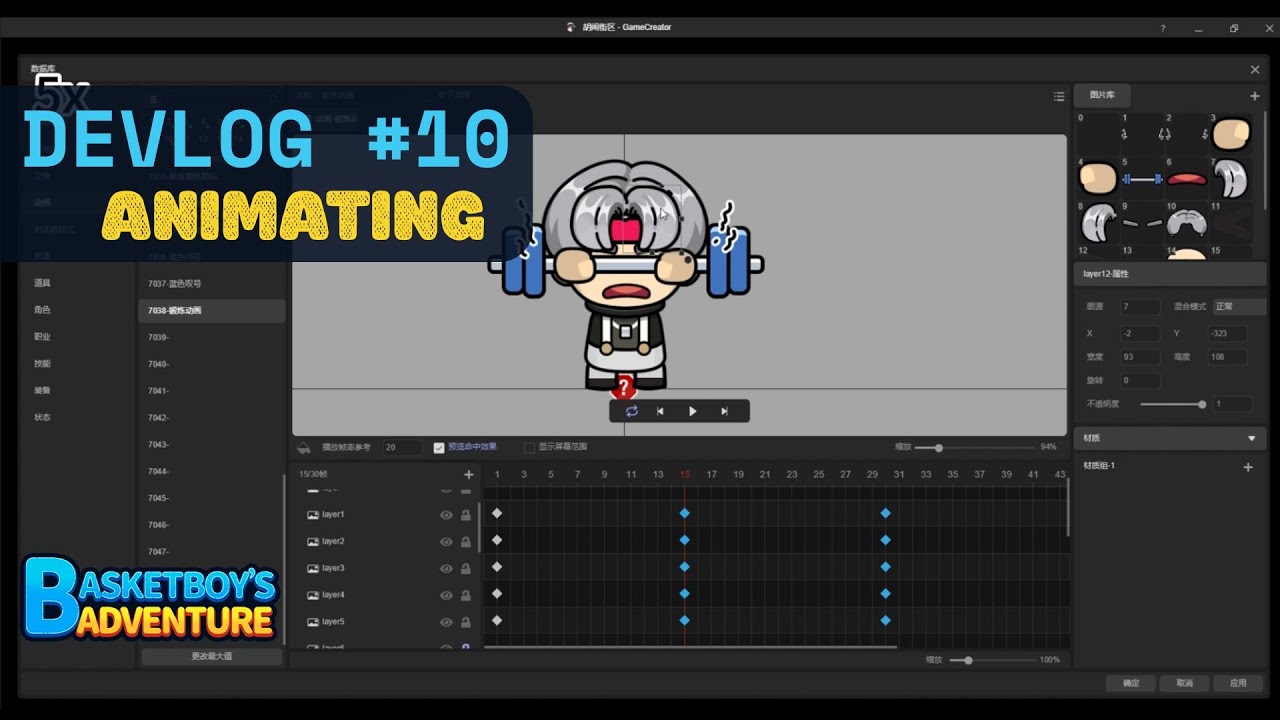Screen dimensions: 1280x720
Task: Click the 播放帧率参考 input showing 20
Action: pyautogui.click(x=402, y=447)
